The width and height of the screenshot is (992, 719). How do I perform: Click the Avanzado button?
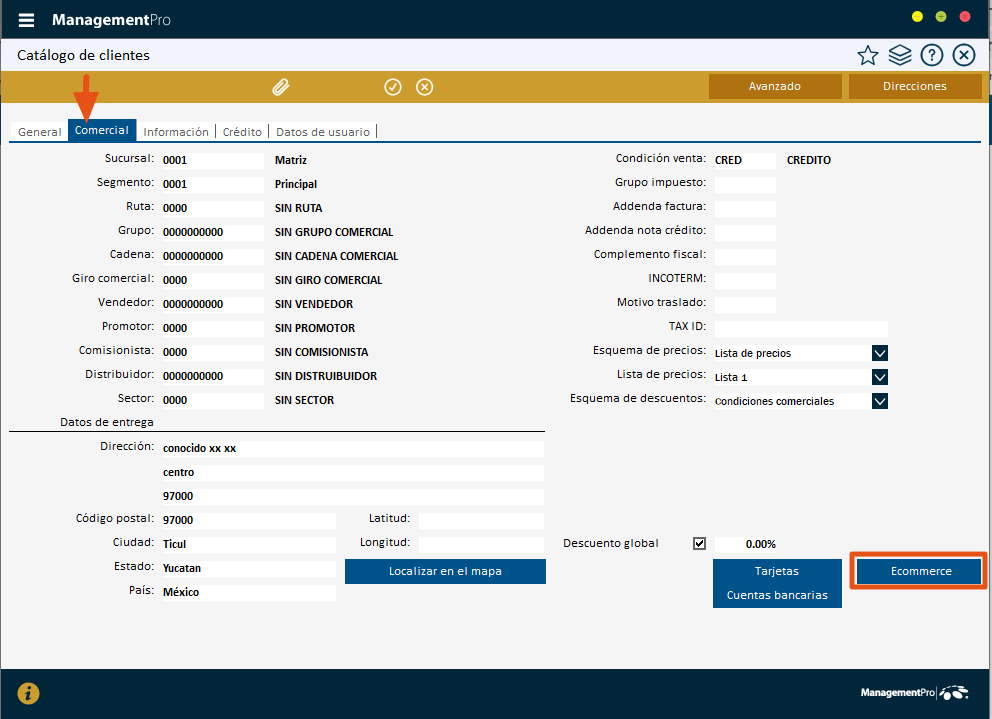[775, 86]
